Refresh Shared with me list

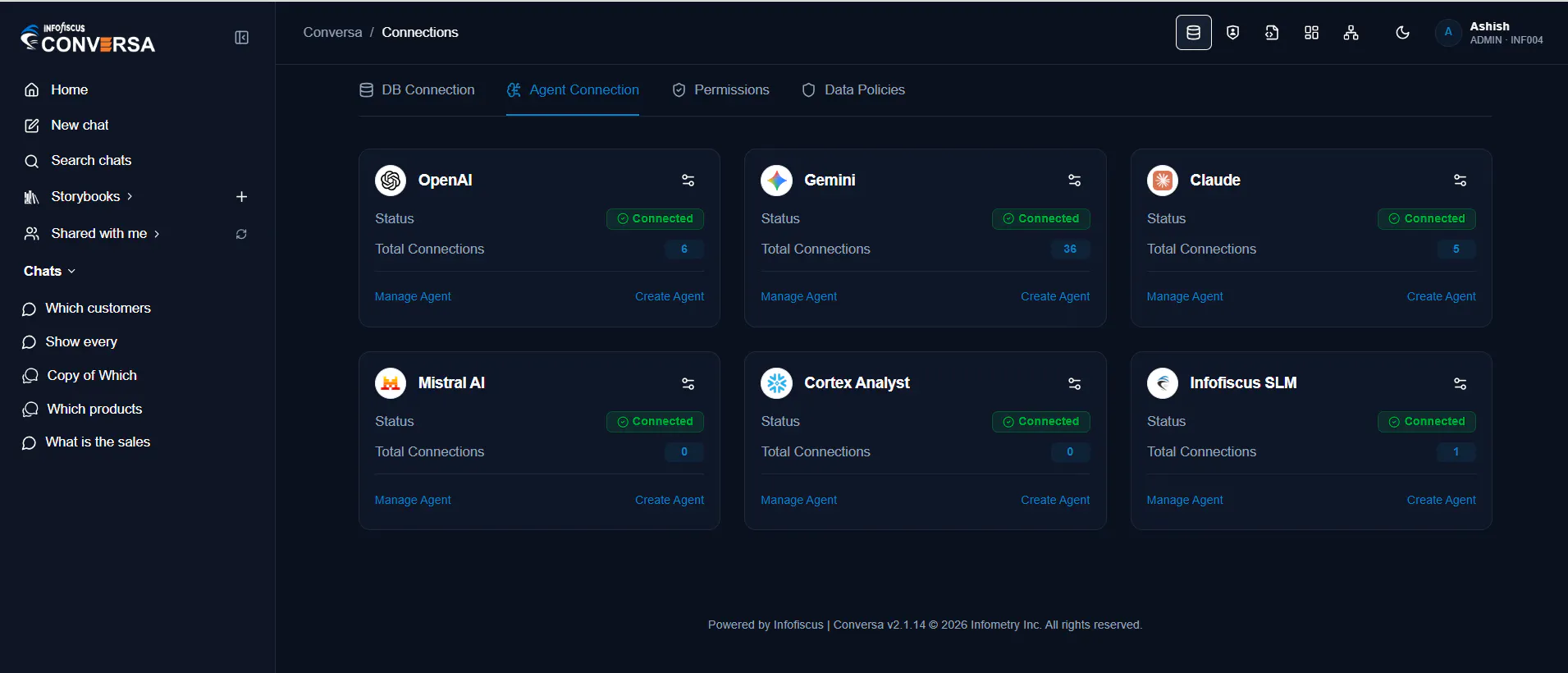click(x=241, y=234)
